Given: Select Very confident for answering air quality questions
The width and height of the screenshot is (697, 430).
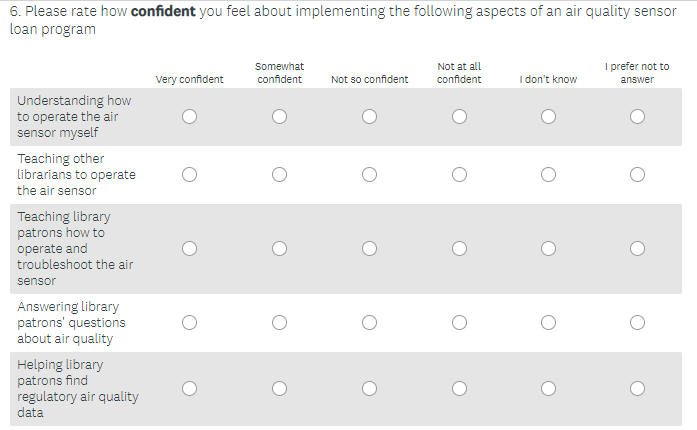Looking at the screenshot, I should pos(189,322).
